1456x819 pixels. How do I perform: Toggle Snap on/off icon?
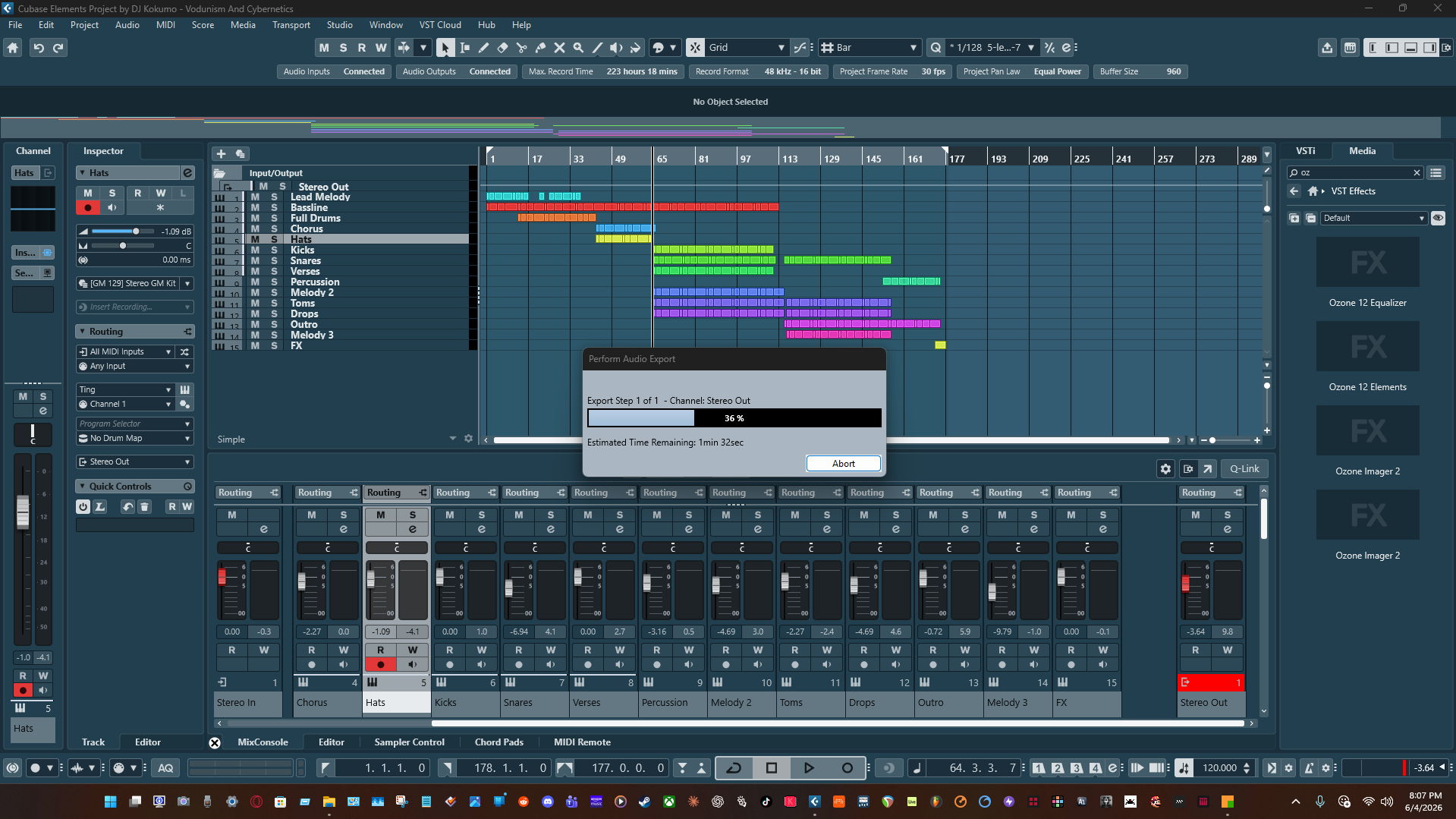tap(695, 48)
